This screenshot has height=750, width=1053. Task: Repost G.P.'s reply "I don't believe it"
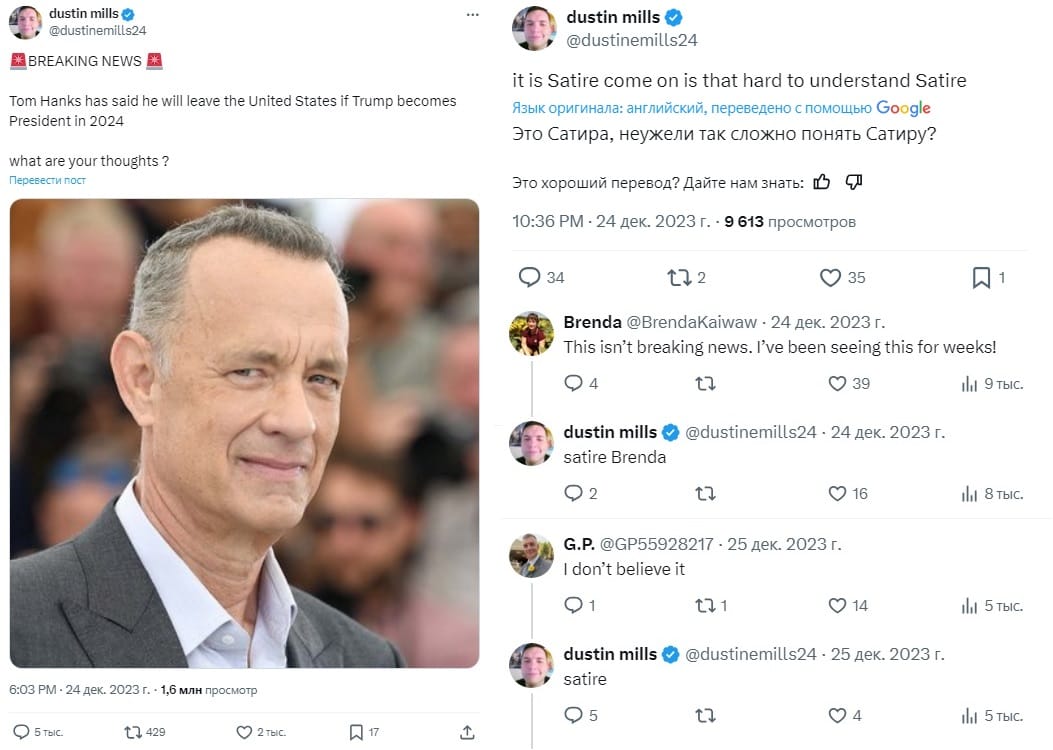704,606
